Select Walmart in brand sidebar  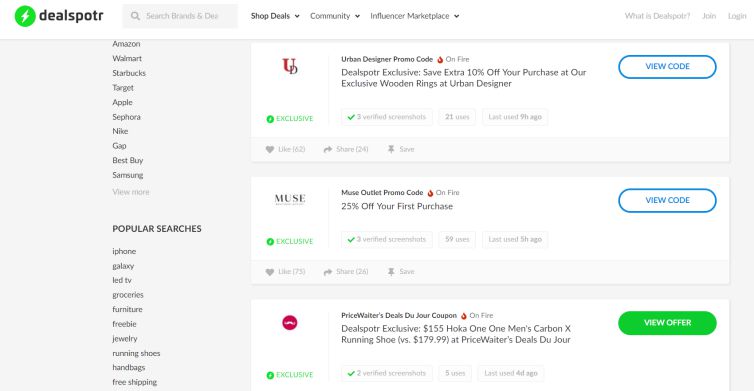click(127, 58)
